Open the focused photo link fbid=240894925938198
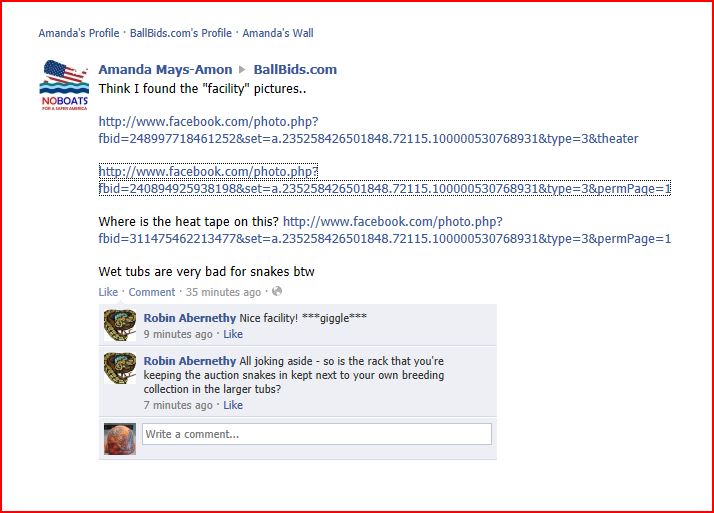The width and height of the screenshot is (714, 513). point(385,180)
